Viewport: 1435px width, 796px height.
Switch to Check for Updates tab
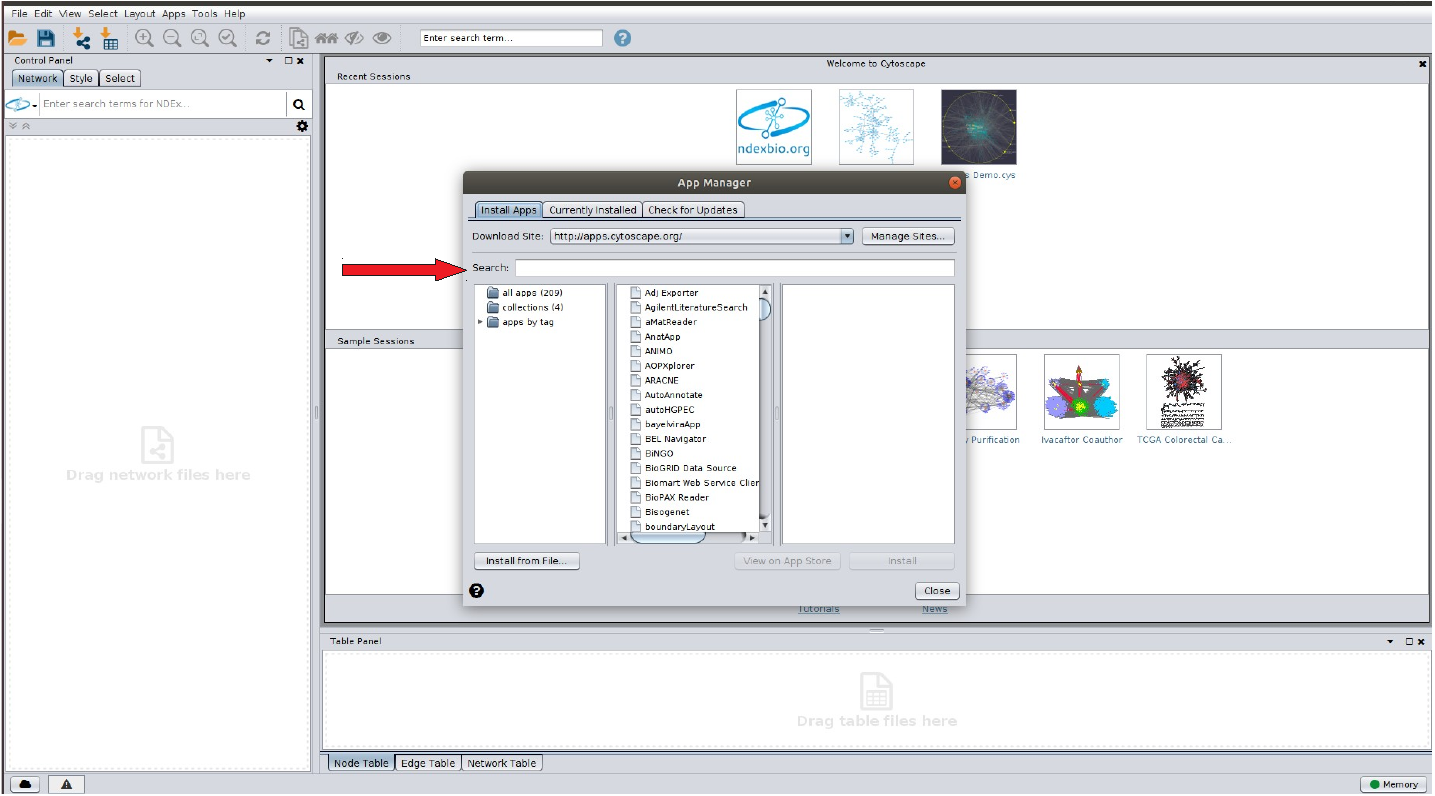(x=693, y=210)
